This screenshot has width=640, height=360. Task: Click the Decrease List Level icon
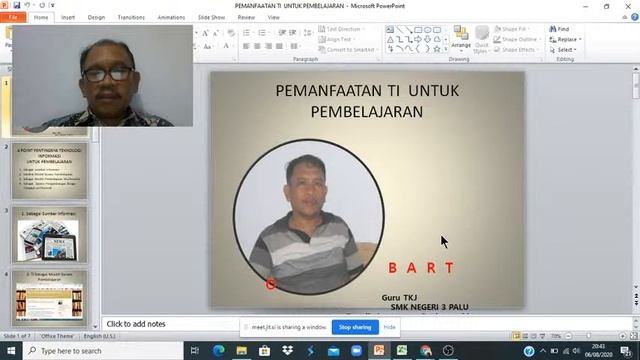pos(282,33)
